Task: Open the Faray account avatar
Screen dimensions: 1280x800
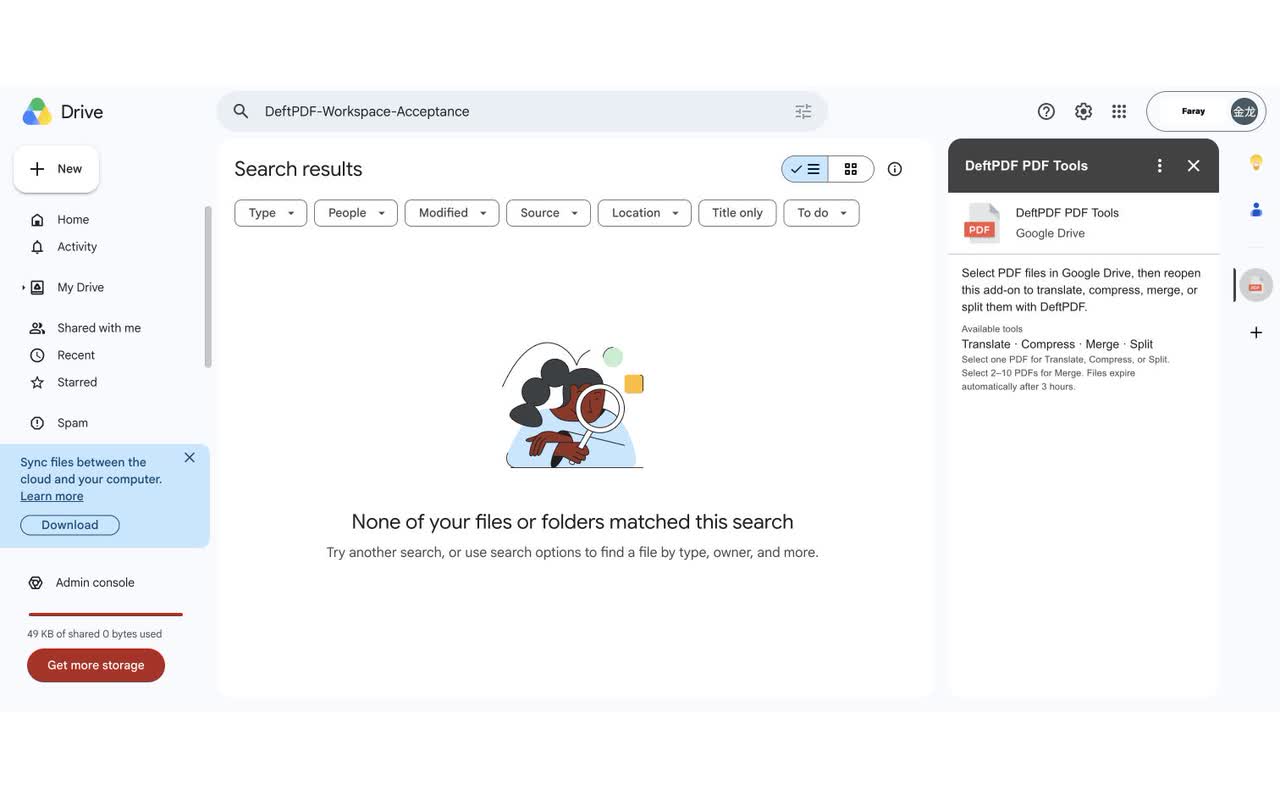Action: pos(1244,111)
